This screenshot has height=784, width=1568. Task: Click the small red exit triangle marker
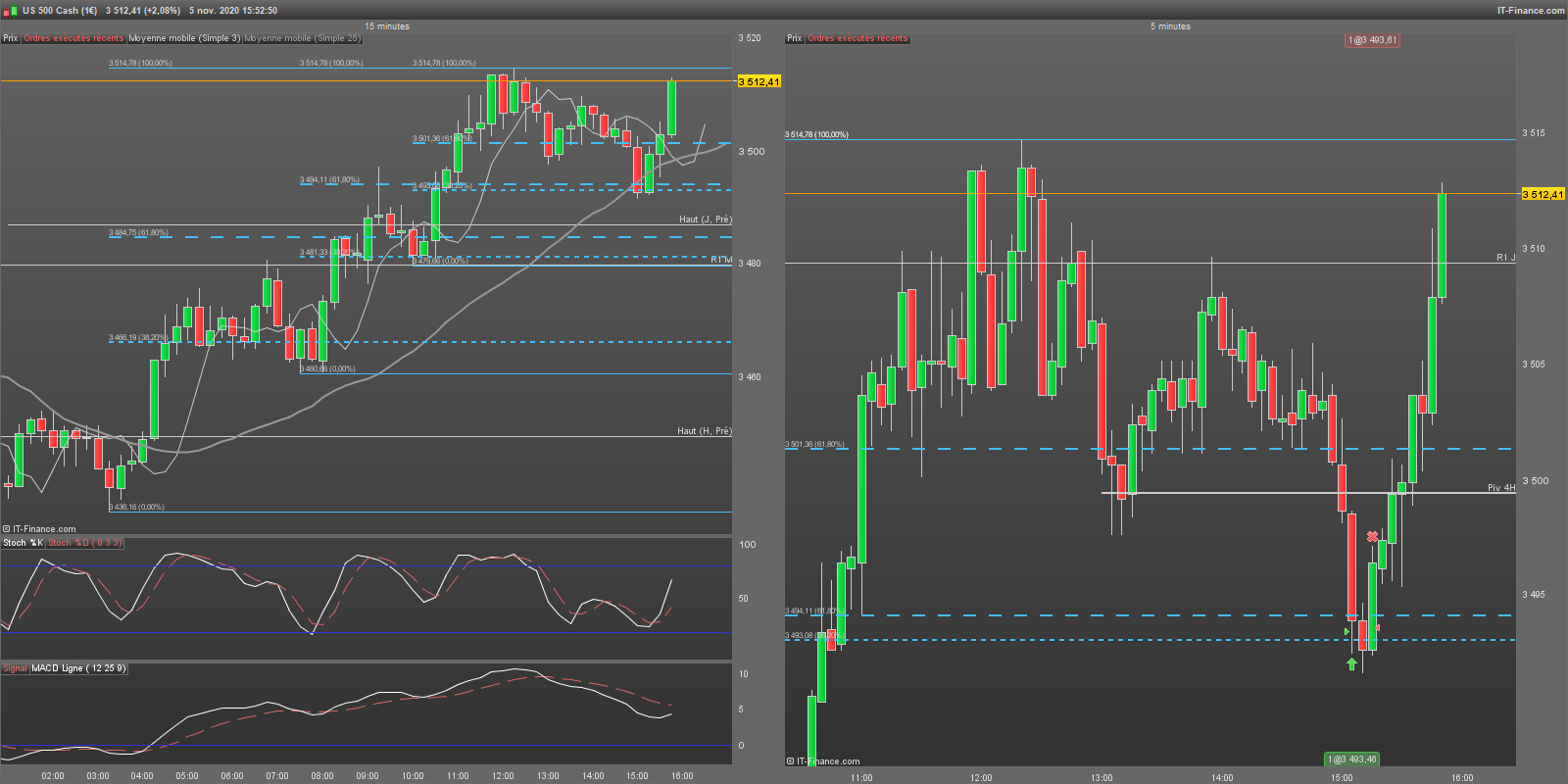tap(1377, 627)
